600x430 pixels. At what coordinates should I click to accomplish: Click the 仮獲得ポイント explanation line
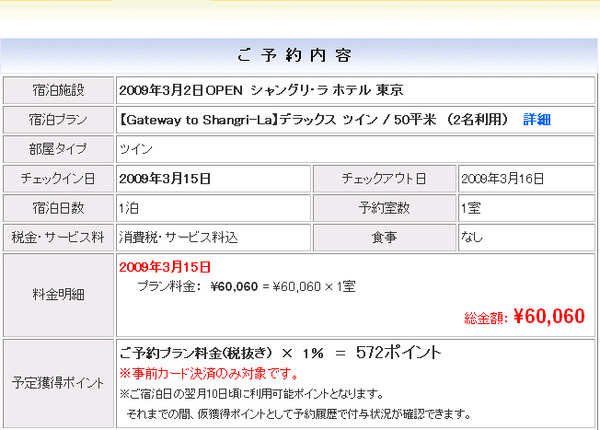(x=298, y=414)
